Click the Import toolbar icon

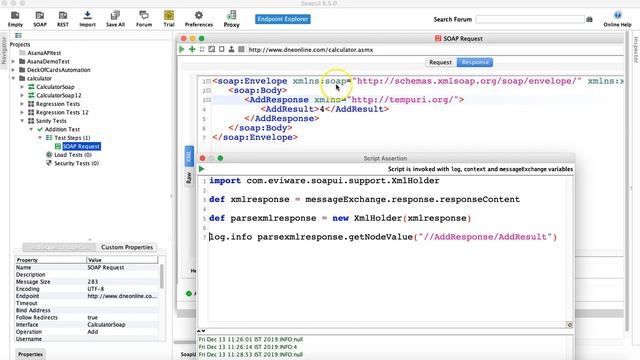[87, 19]
